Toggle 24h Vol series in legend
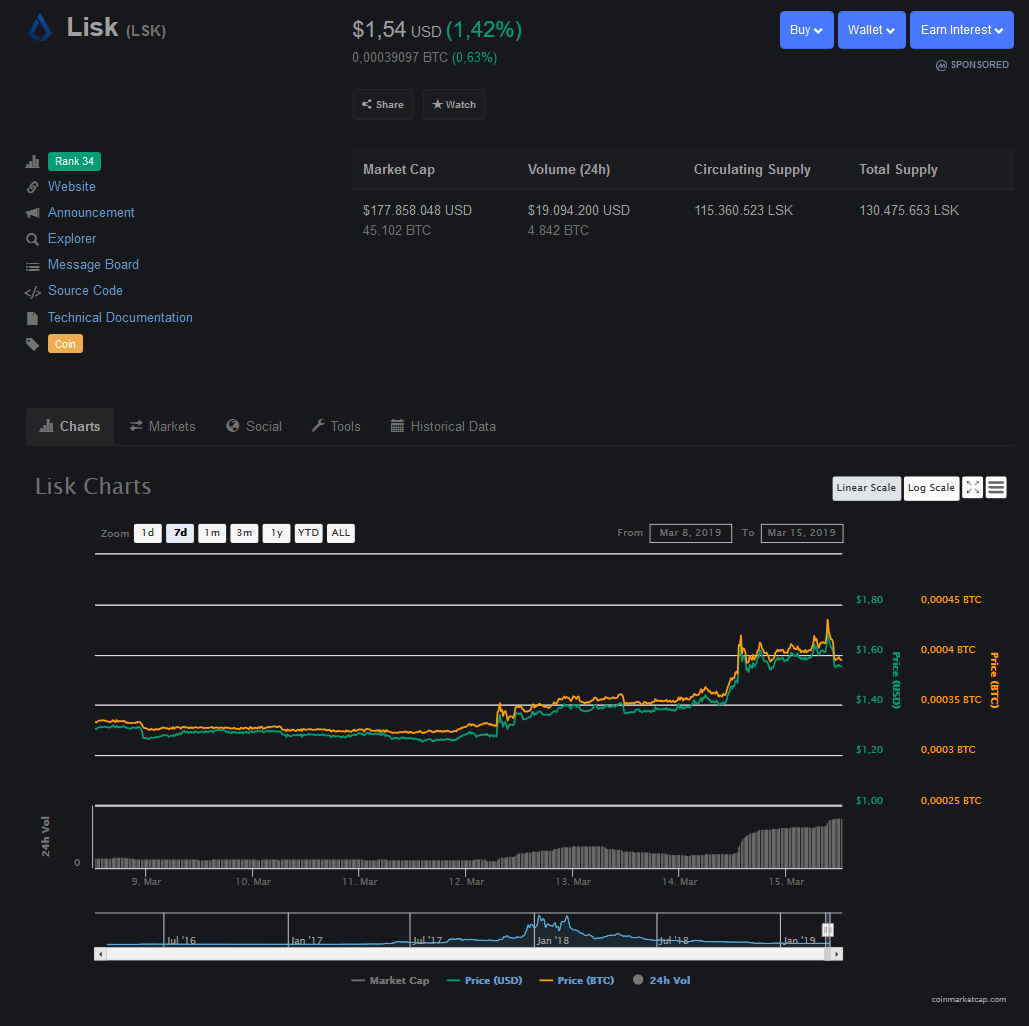 [662, 980]
